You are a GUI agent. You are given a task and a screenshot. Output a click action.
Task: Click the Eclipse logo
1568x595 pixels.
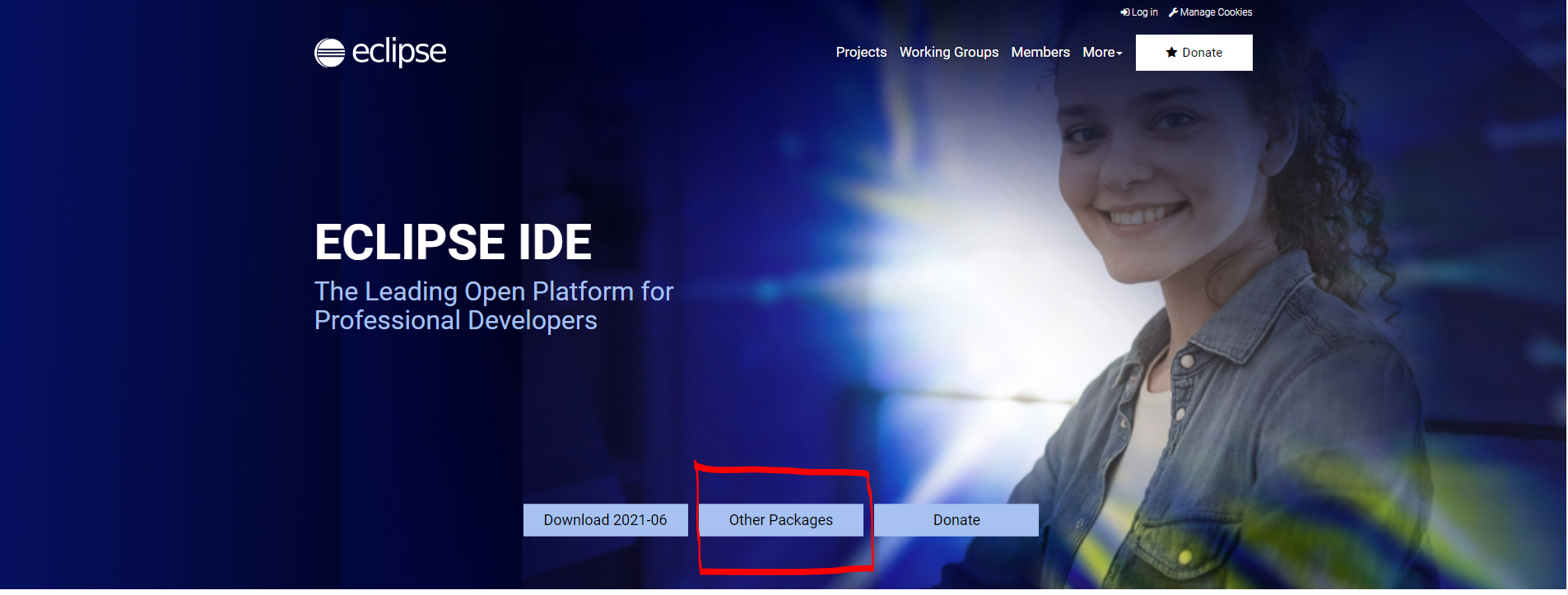[380, 53]
